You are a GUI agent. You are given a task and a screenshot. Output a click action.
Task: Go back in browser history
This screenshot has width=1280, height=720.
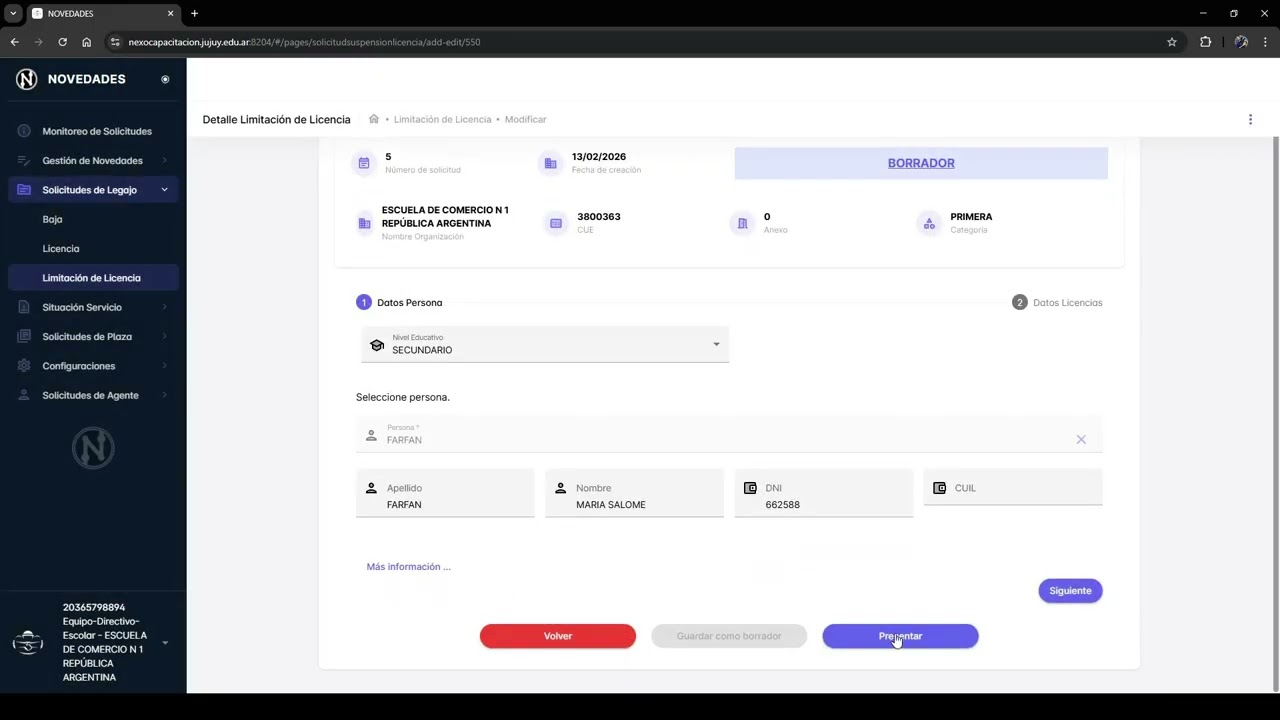point(14,42)
